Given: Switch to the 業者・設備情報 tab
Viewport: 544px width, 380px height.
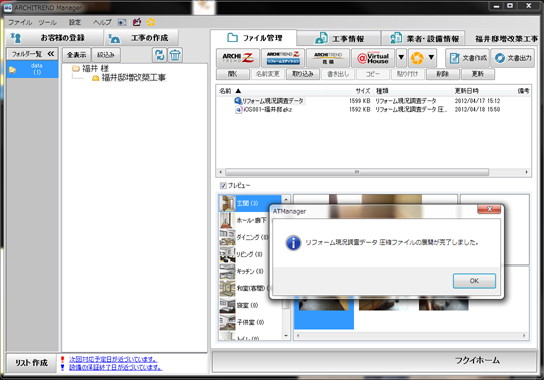Looking at the screenshot, I should coord(424,39).
